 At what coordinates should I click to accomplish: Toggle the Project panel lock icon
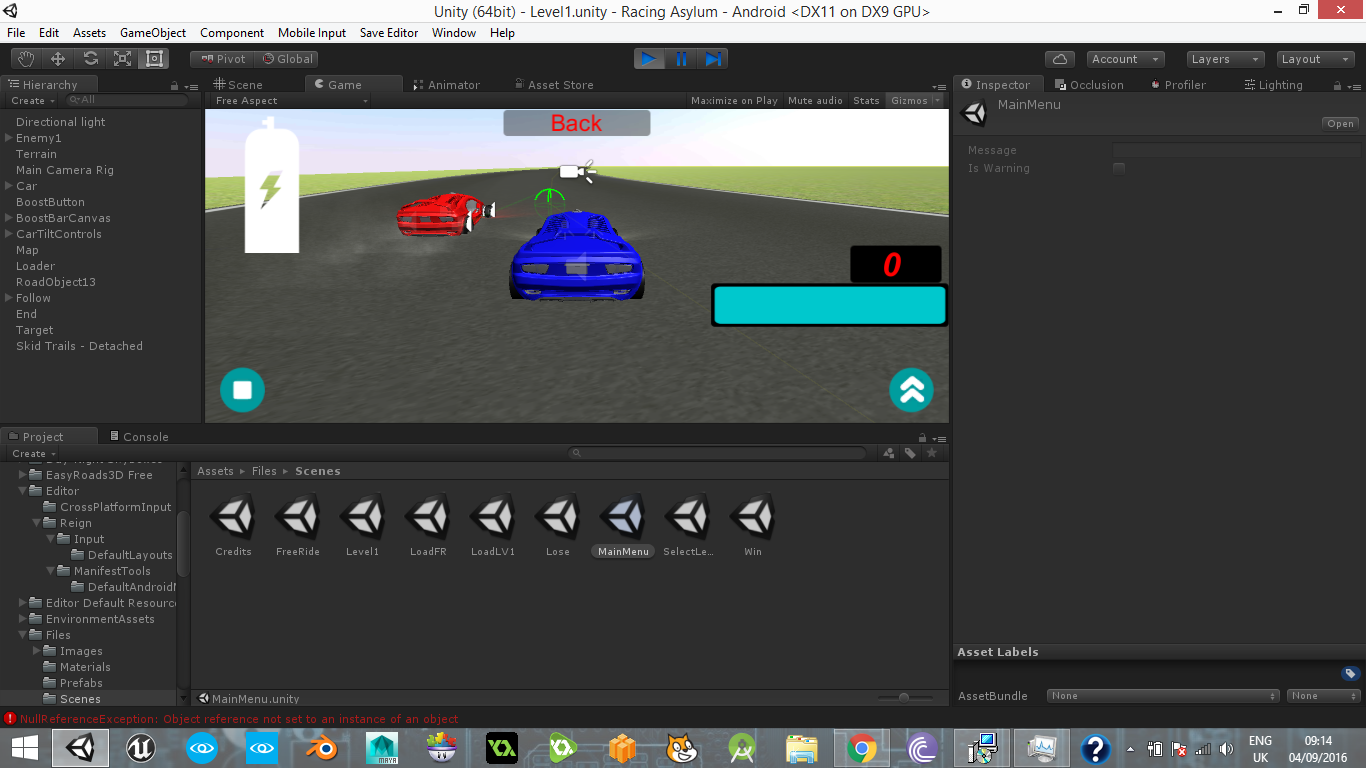(923, 438)
